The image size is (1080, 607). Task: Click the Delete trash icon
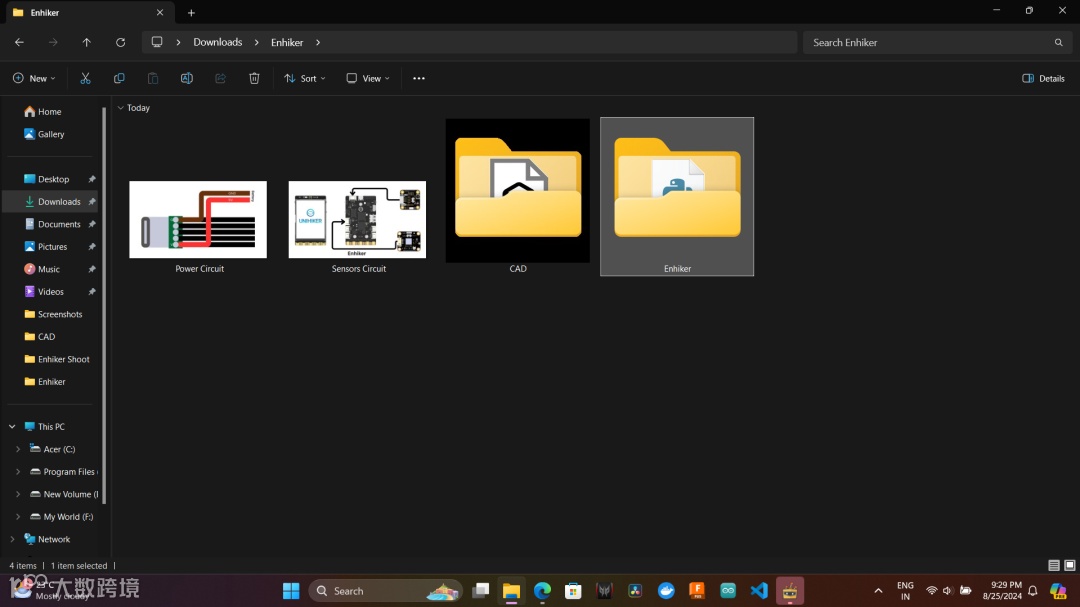tap(254, 78)
